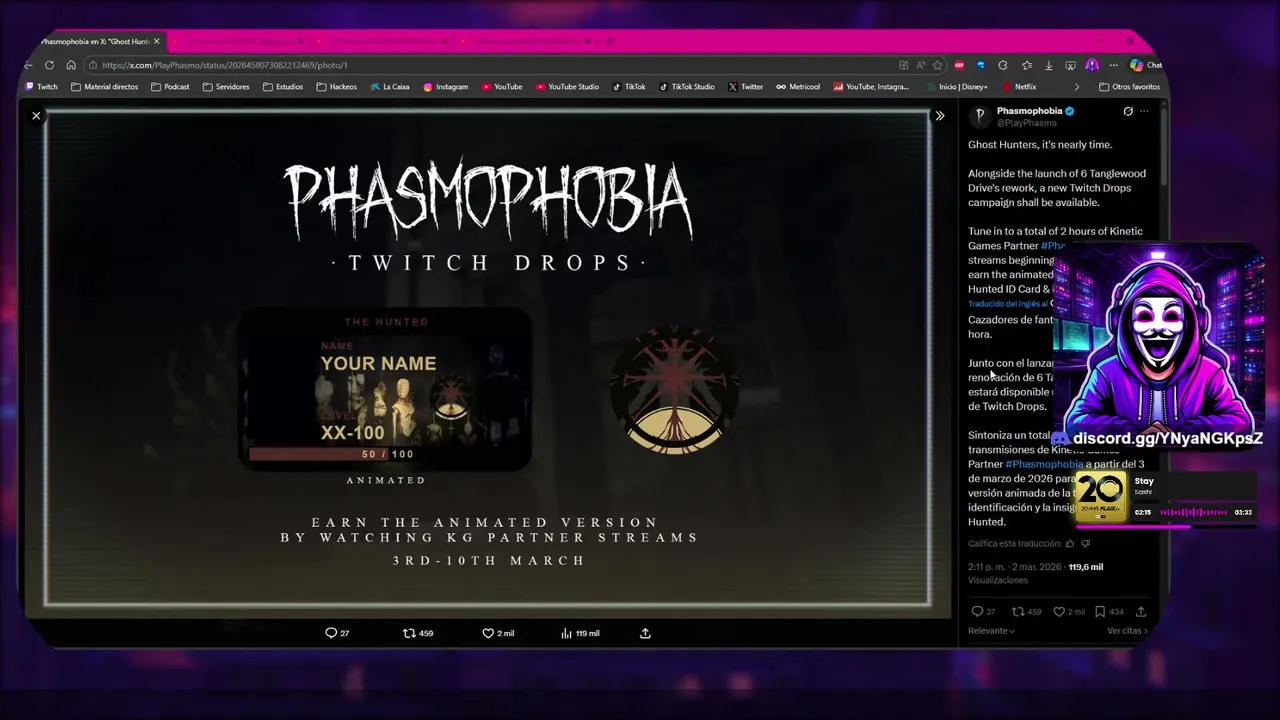
Task: Open Hackeos bookmark folder
Action: [336, 87]
